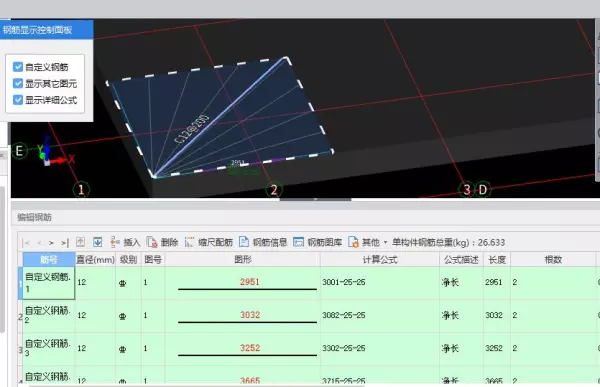This screenshot has height=387, width=600.
Task: Click the viewport splitter handle
Action: pos(315,199)
